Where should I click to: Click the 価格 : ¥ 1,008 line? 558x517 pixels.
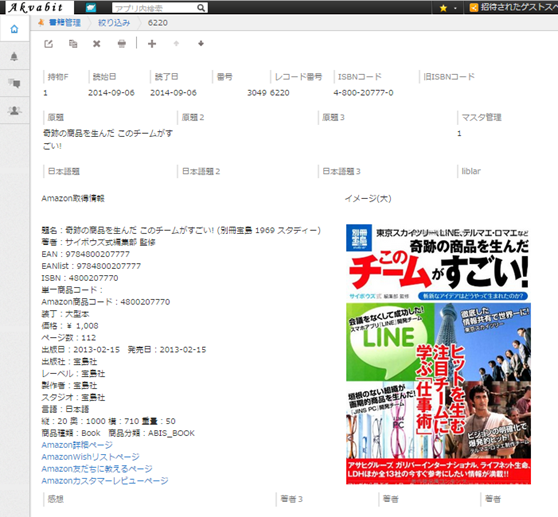(70, 326)
